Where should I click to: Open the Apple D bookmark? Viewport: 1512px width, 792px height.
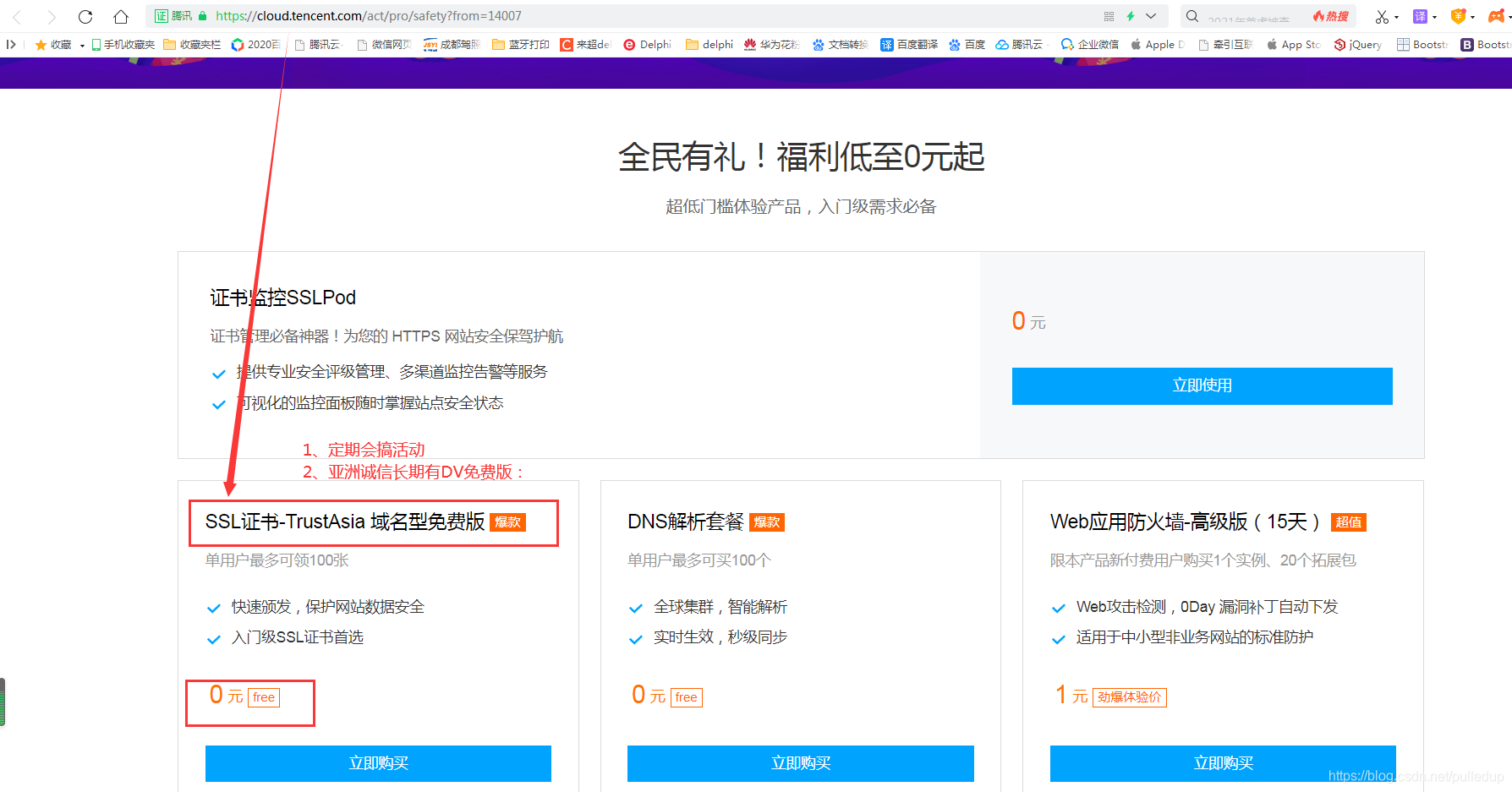[1158, 45]
